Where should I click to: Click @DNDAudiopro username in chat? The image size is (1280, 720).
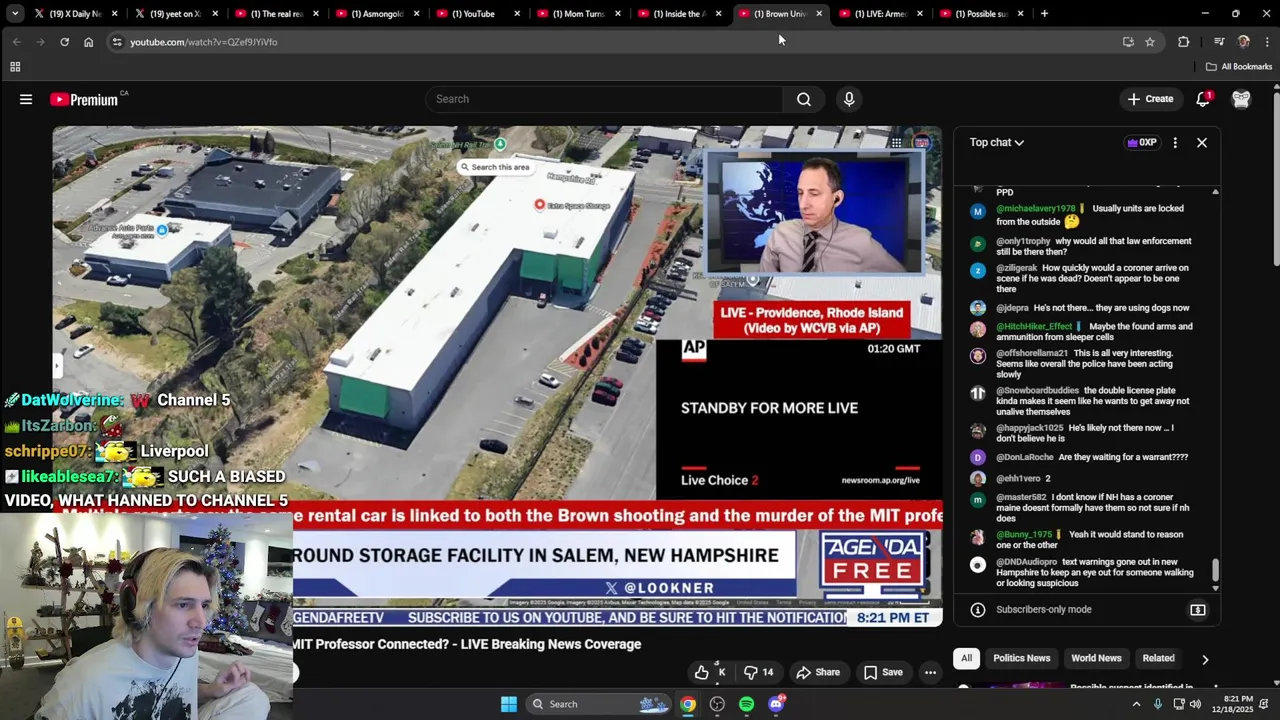tap(1026, 562)
